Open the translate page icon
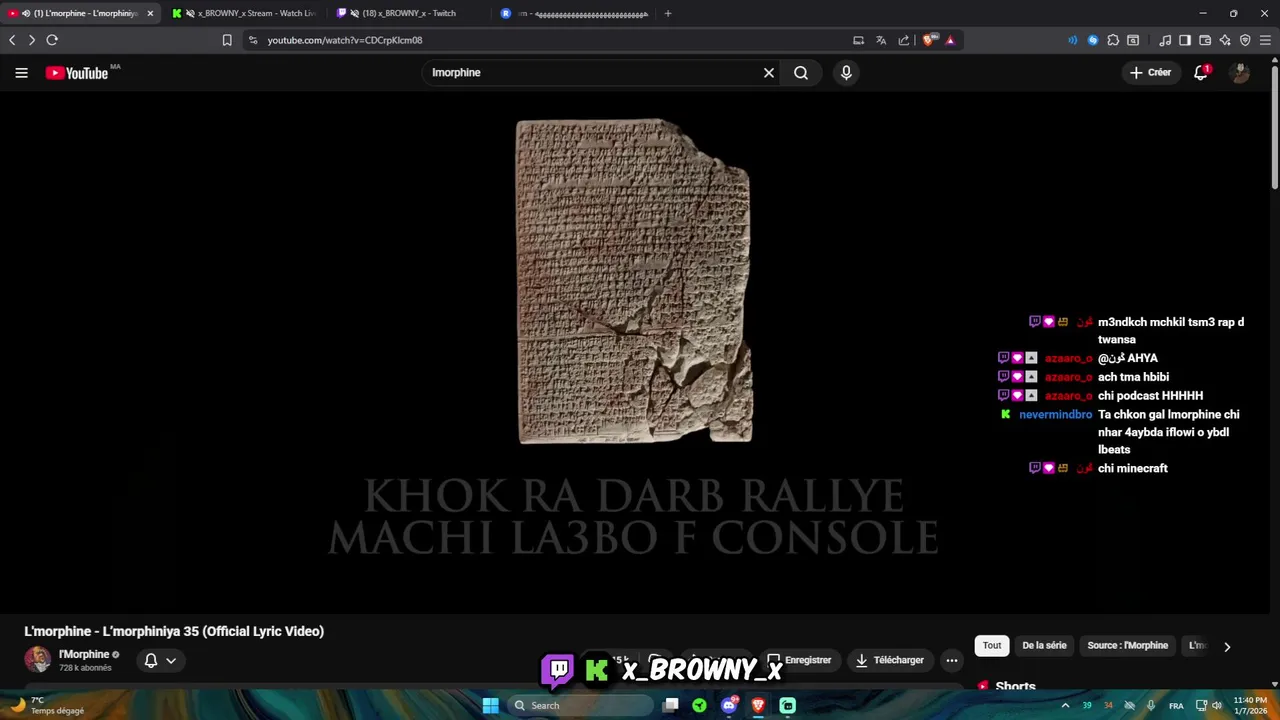1280x720 pixels. [x=881, y=40]
